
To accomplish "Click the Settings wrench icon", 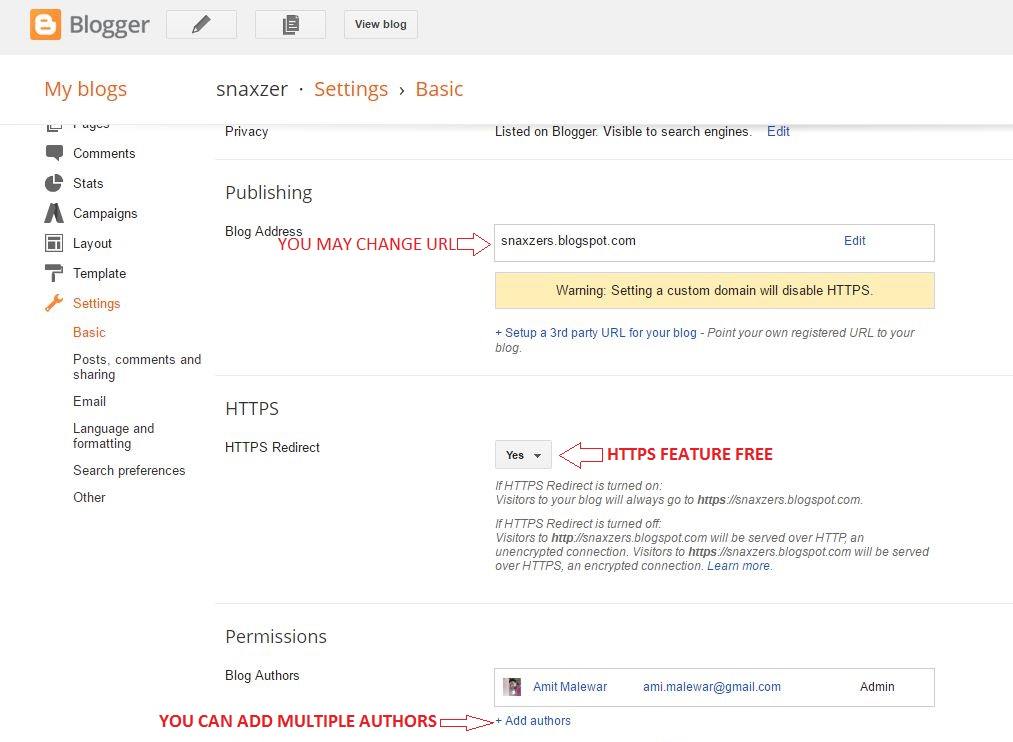I will [54, 303].
